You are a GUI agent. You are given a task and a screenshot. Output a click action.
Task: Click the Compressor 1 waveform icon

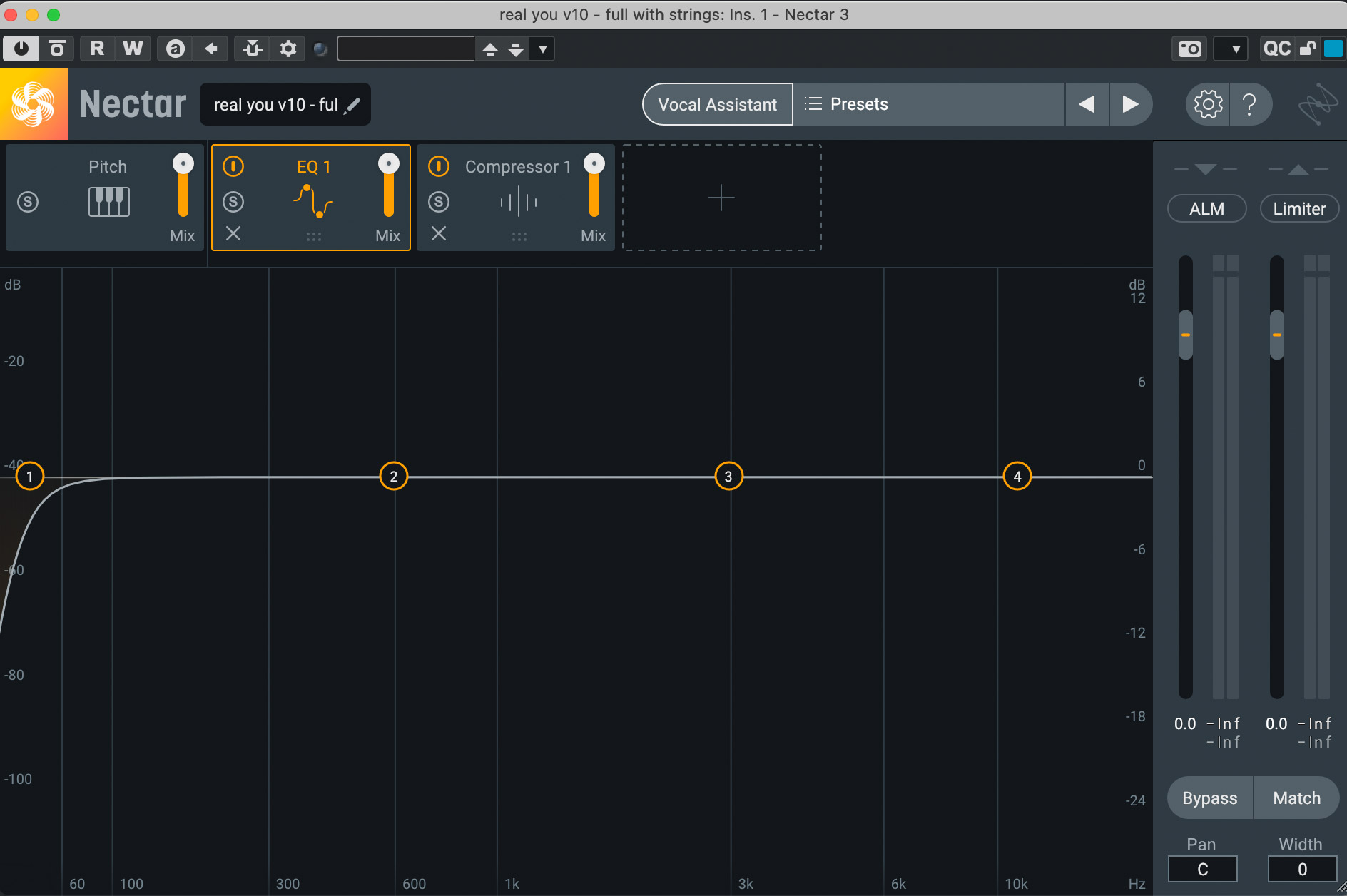pos(519,202)
